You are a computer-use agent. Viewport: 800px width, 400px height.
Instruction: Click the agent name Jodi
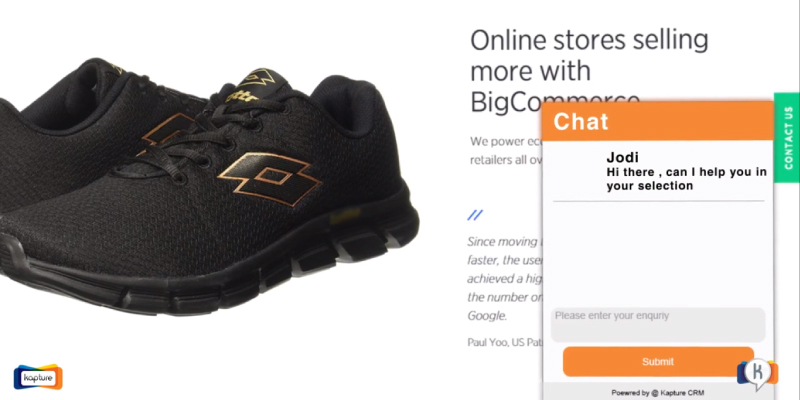tap(622, 158)
